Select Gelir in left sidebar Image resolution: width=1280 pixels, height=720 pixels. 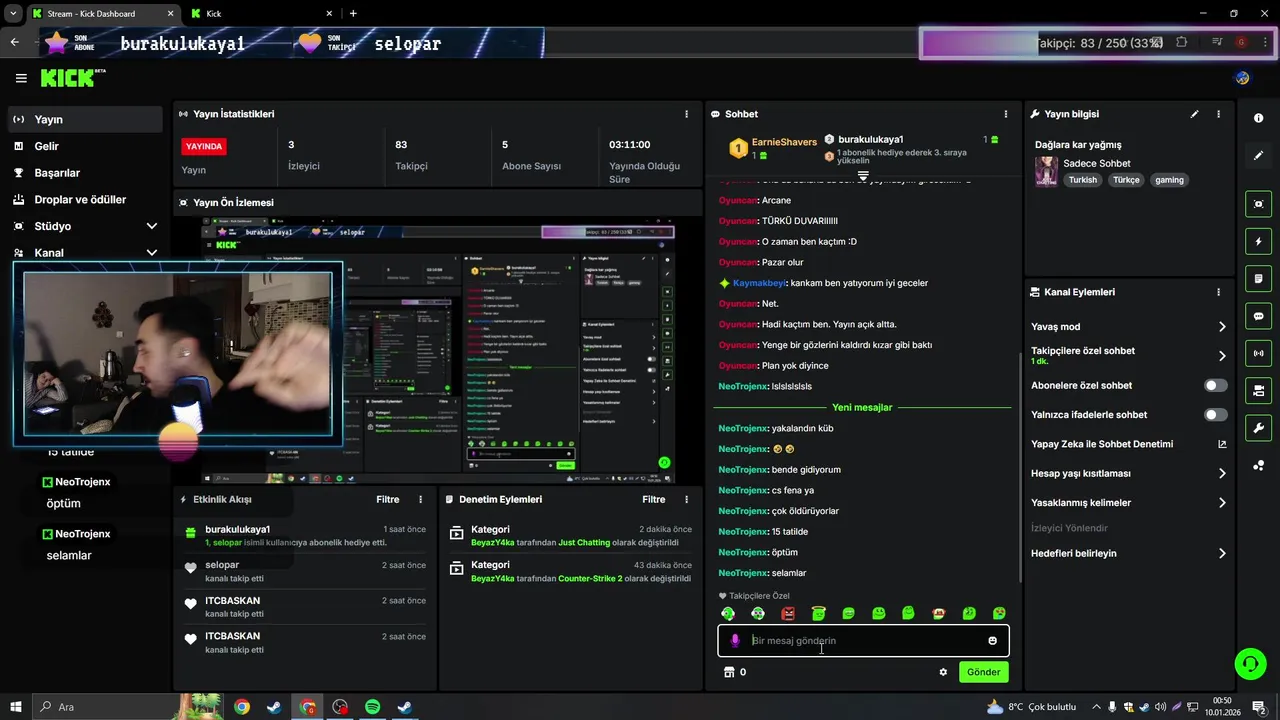tap(85, 146)
